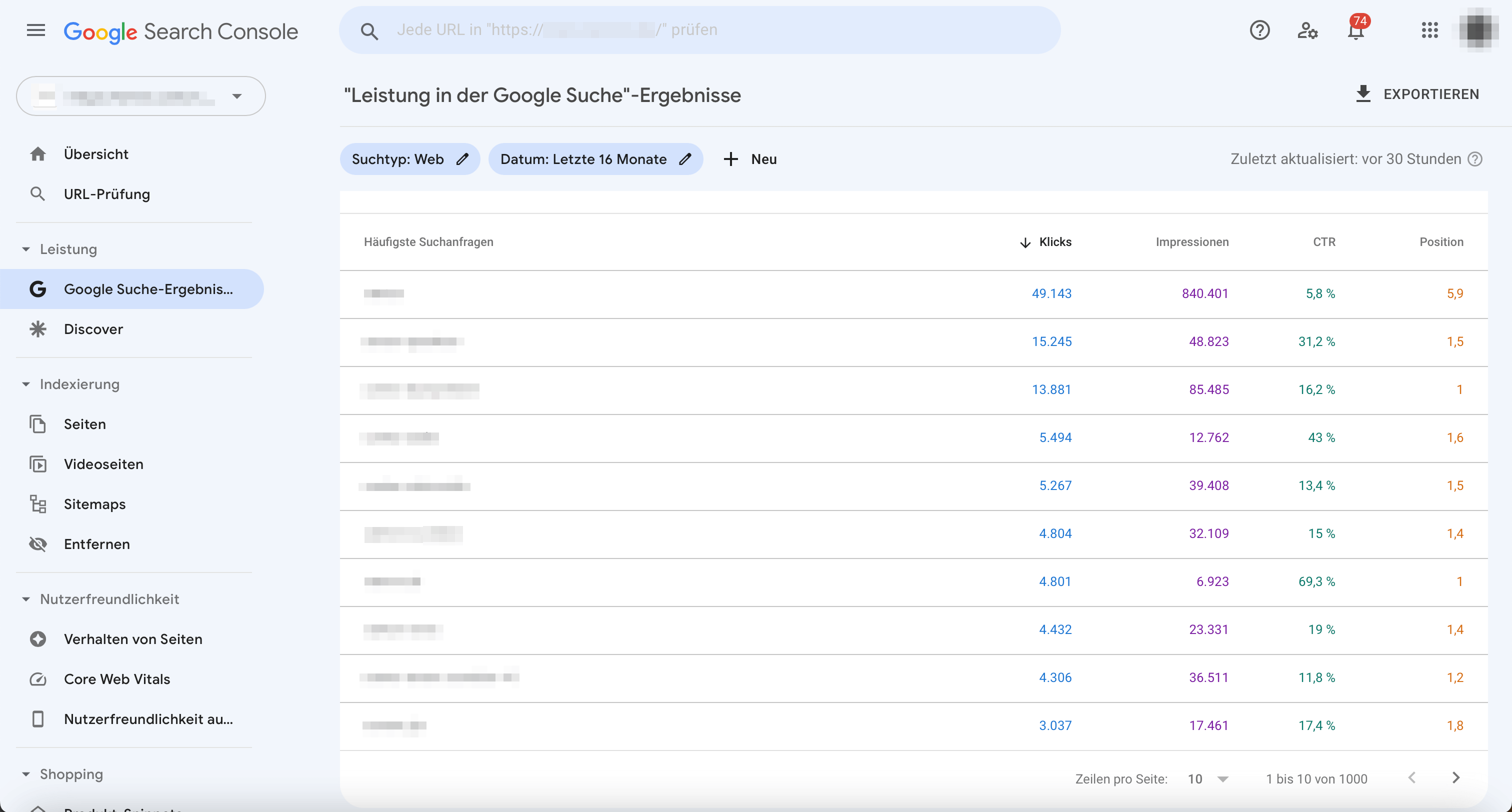Open the property selector dropdown
Viewport: 1512px width, 812px height.
pyautogui.click(x=141, y=95)
